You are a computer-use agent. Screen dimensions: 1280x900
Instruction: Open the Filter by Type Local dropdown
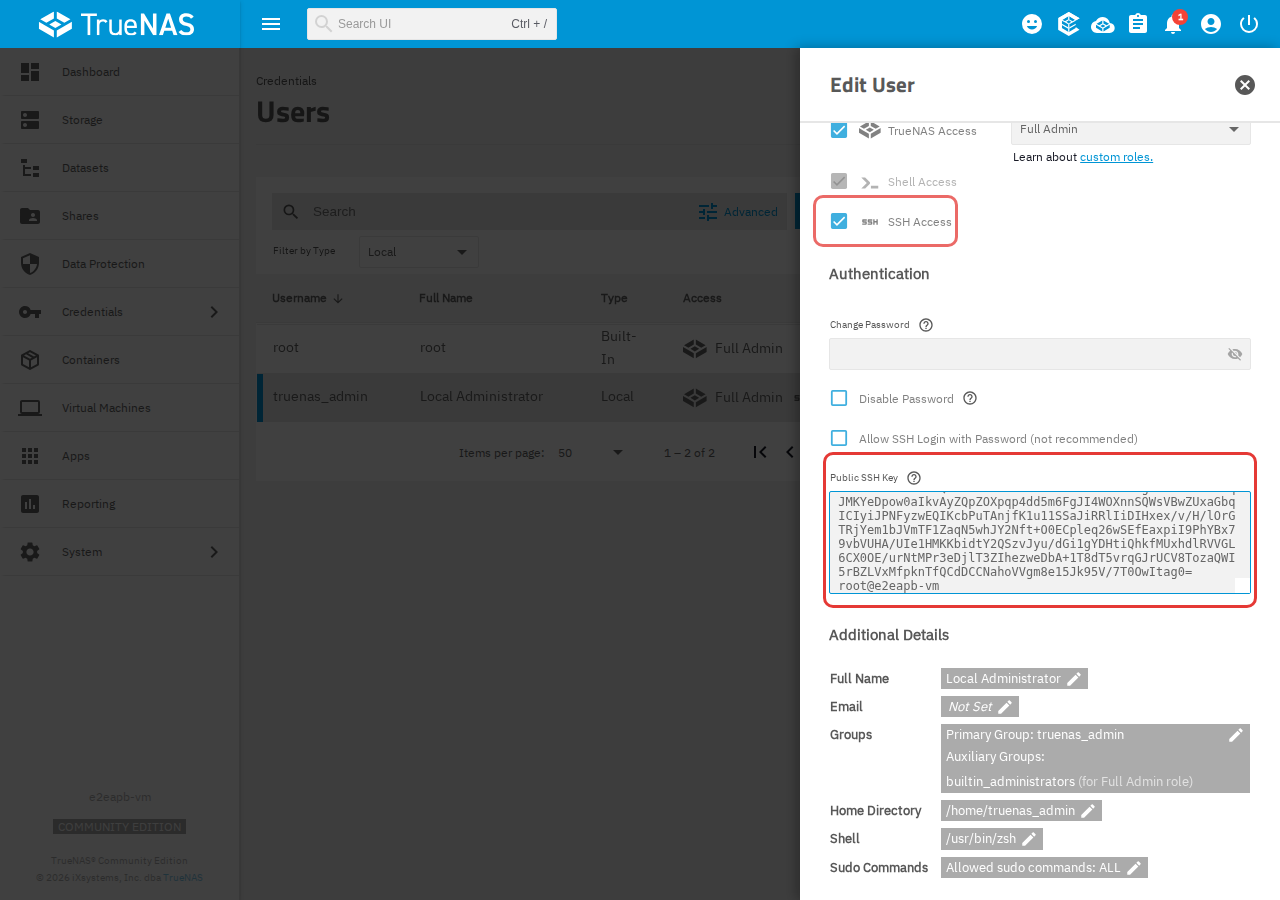click(x=418, y=252)
